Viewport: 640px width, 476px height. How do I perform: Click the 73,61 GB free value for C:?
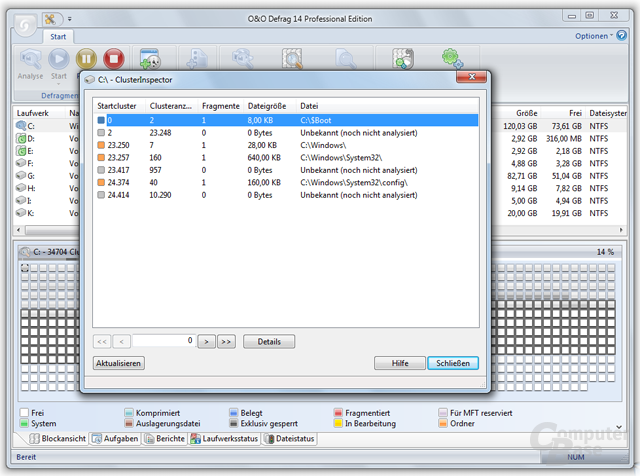click(x=567, y=126)
